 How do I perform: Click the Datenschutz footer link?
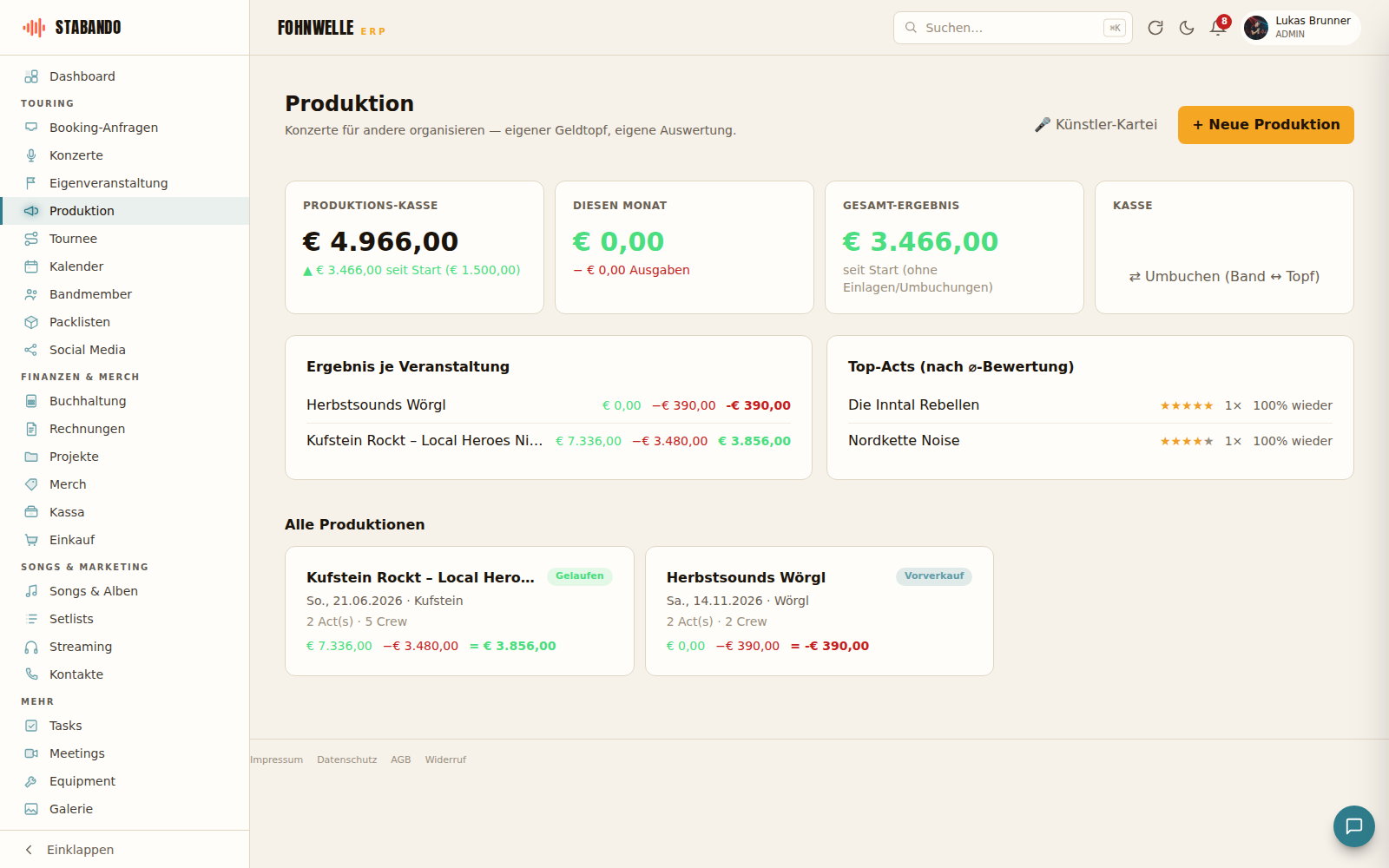[347, 759]
